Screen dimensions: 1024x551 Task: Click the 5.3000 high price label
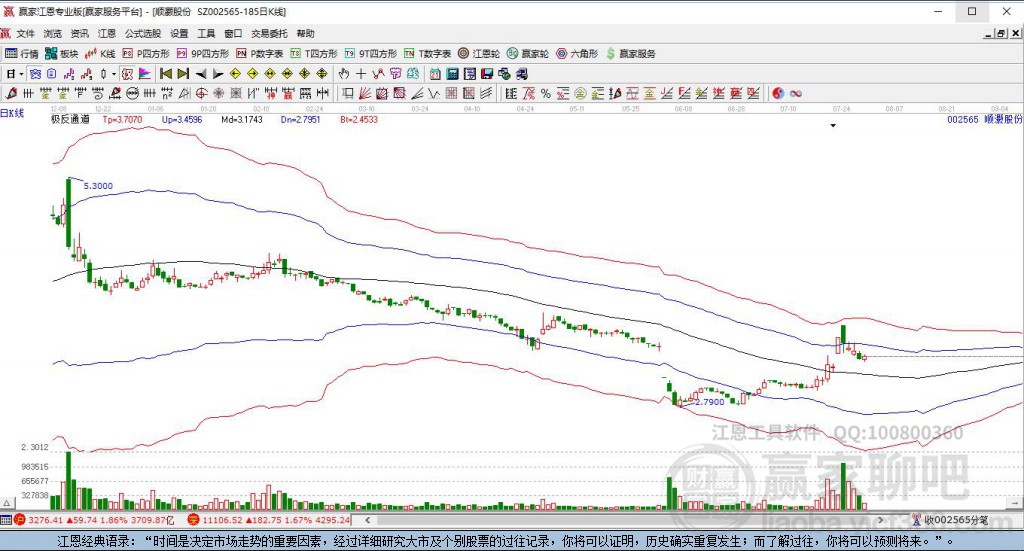pyautogui.click(x=98, y=186)
